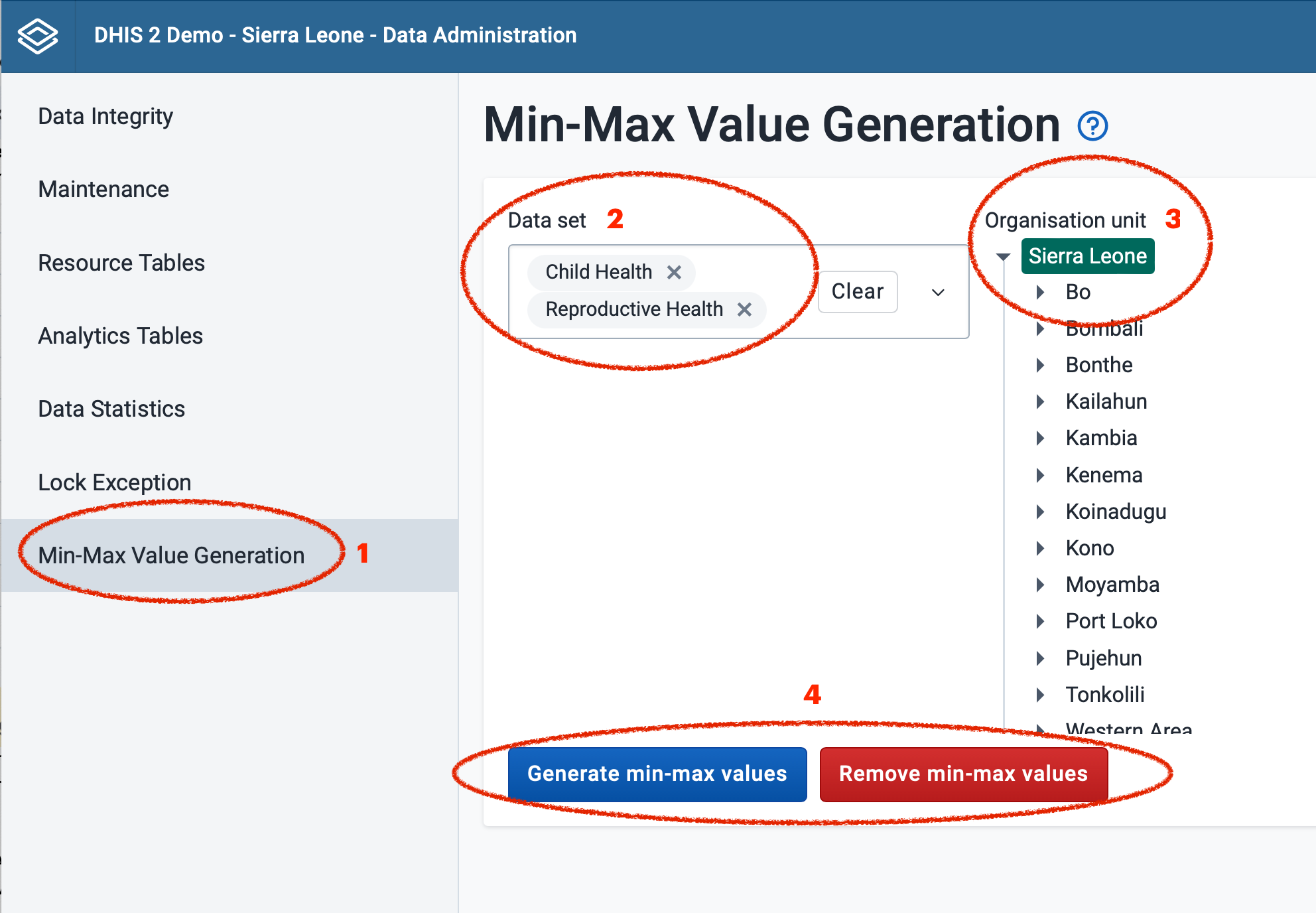
Task: Click the Child Health chip label
Action: pos(599,272)
